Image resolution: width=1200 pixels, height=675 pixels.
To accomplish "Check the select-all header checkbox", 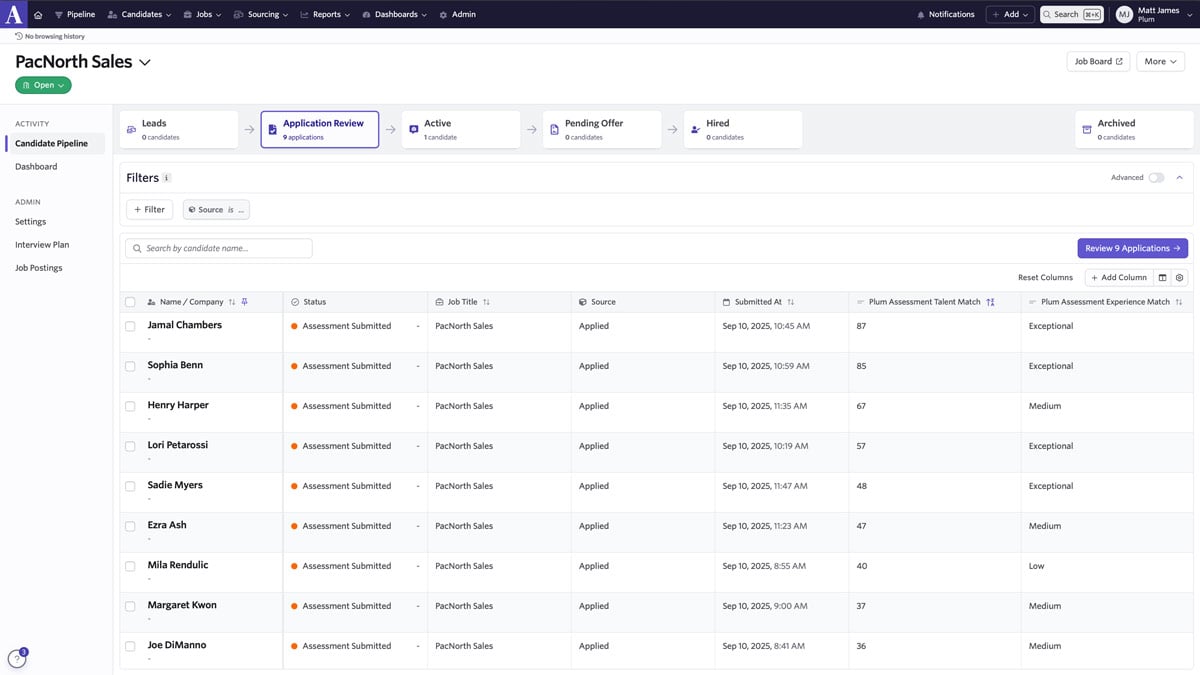I will [x=130, y=302].
